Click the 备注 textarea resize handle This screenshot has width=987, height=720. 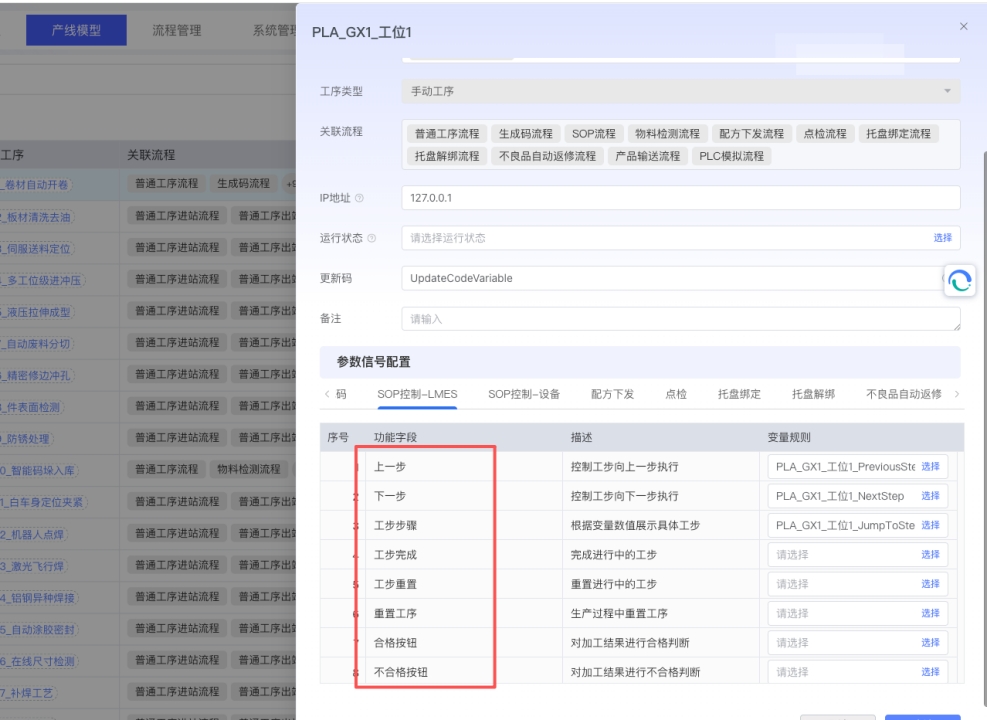pyautogui.click(x=956, y=327)
